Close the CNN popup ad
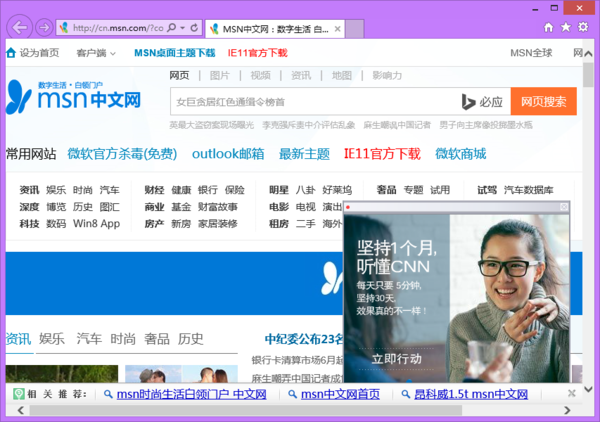This screenshot has width=600, height=422. tap(564, 207)
